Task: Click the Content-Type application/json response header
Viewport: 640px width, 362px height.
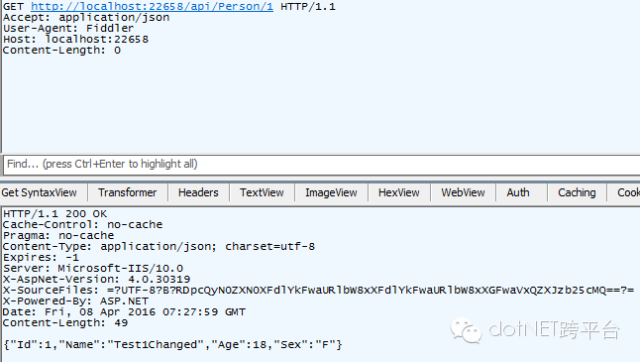Action: 159,247
